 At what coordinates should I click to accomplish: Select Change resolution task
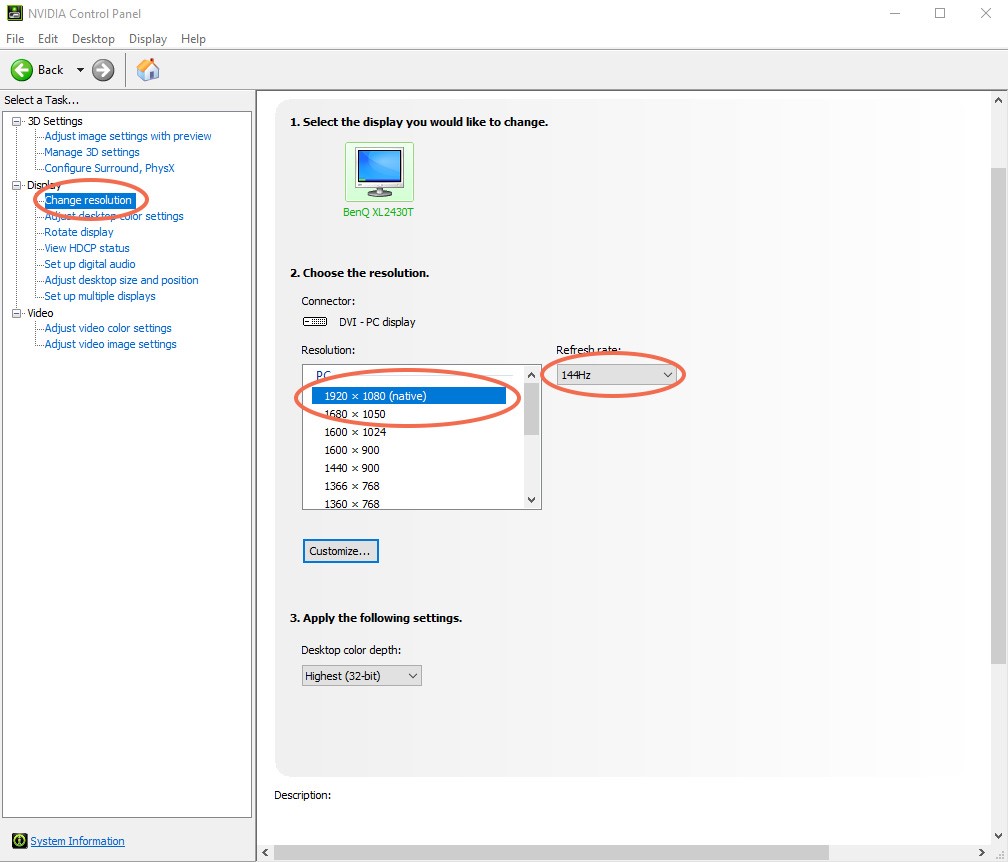click(89, 200)
